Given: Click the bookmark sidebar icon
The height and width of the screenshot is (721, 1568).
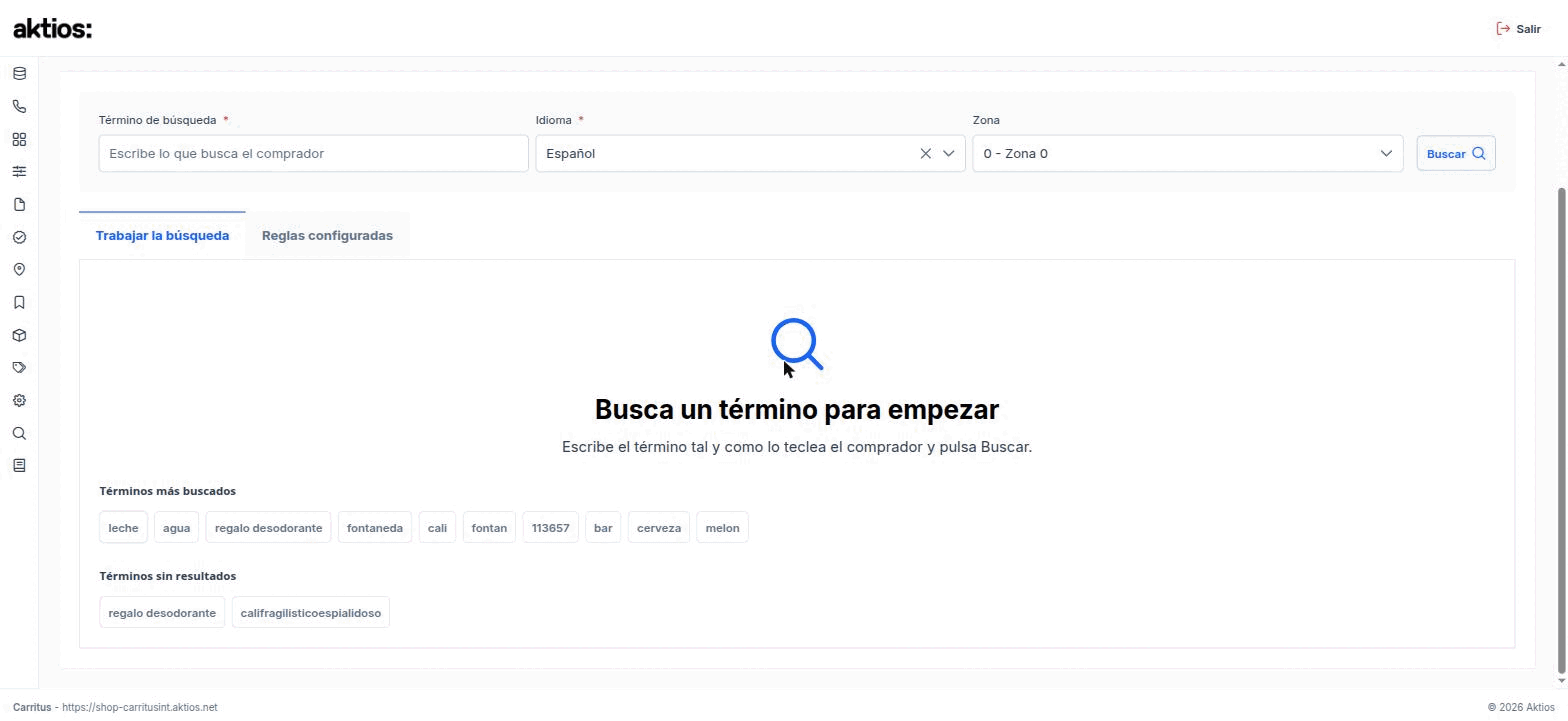Looking at the screenshot, I should 19,303.
